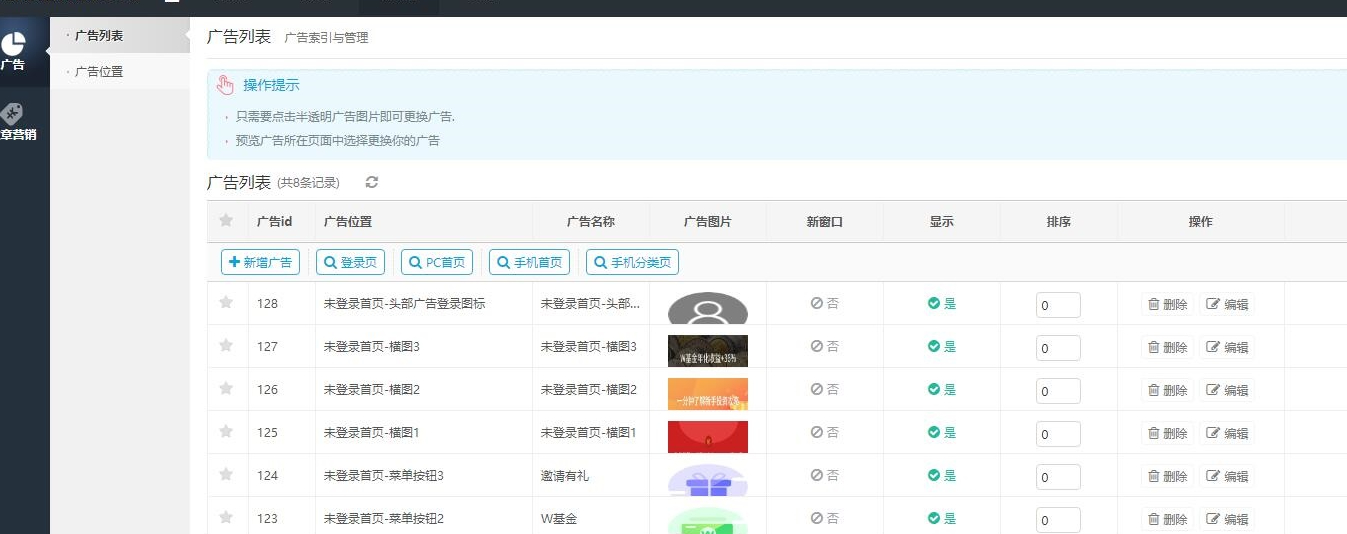Screen dimensions: 1347x534
Task: Delete ad 127 with its 删除 button
Action: (x=1167, y=347)
